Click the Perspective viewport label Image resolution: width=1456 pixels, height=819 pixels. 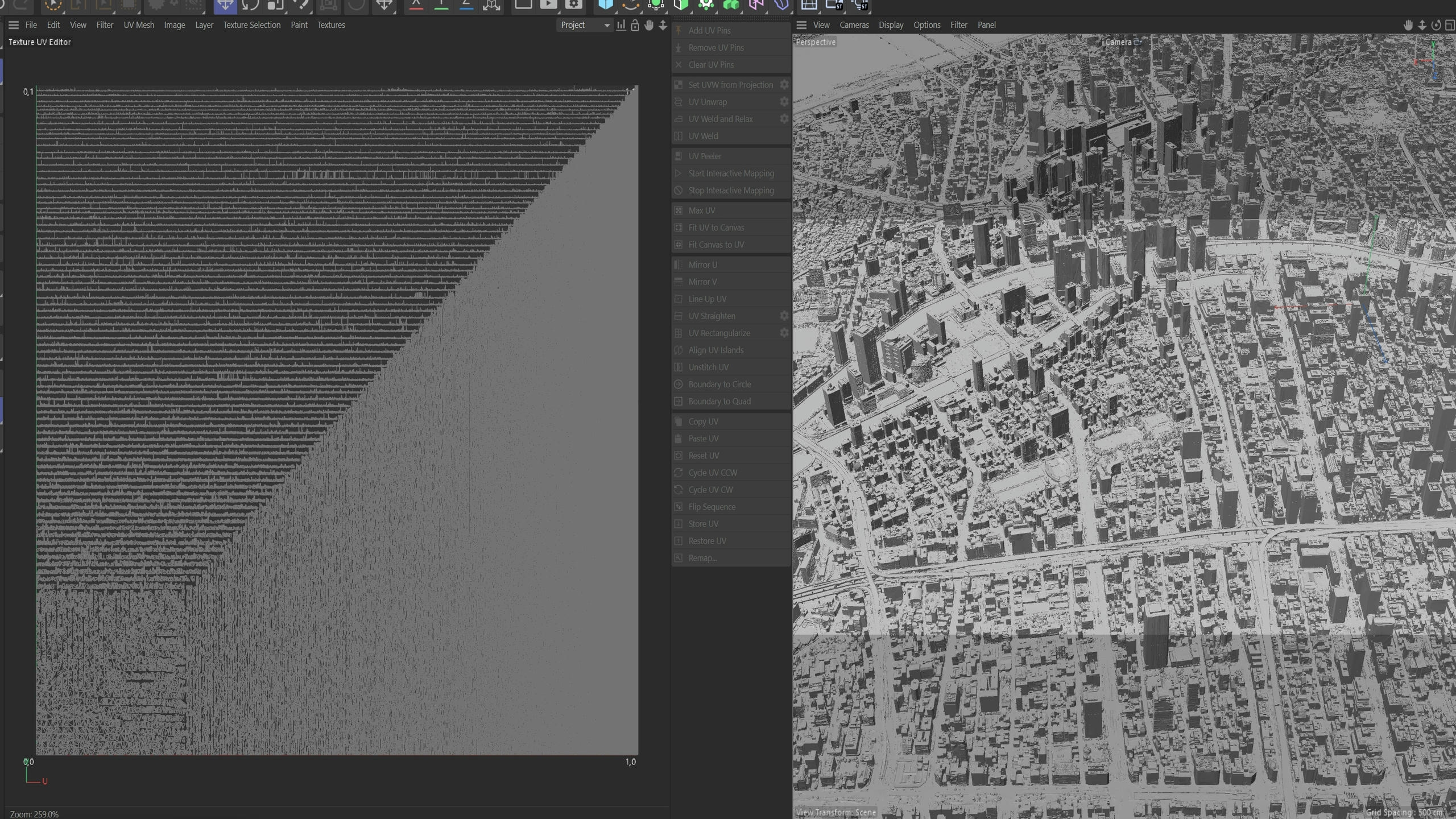click(x=816, y=42)
